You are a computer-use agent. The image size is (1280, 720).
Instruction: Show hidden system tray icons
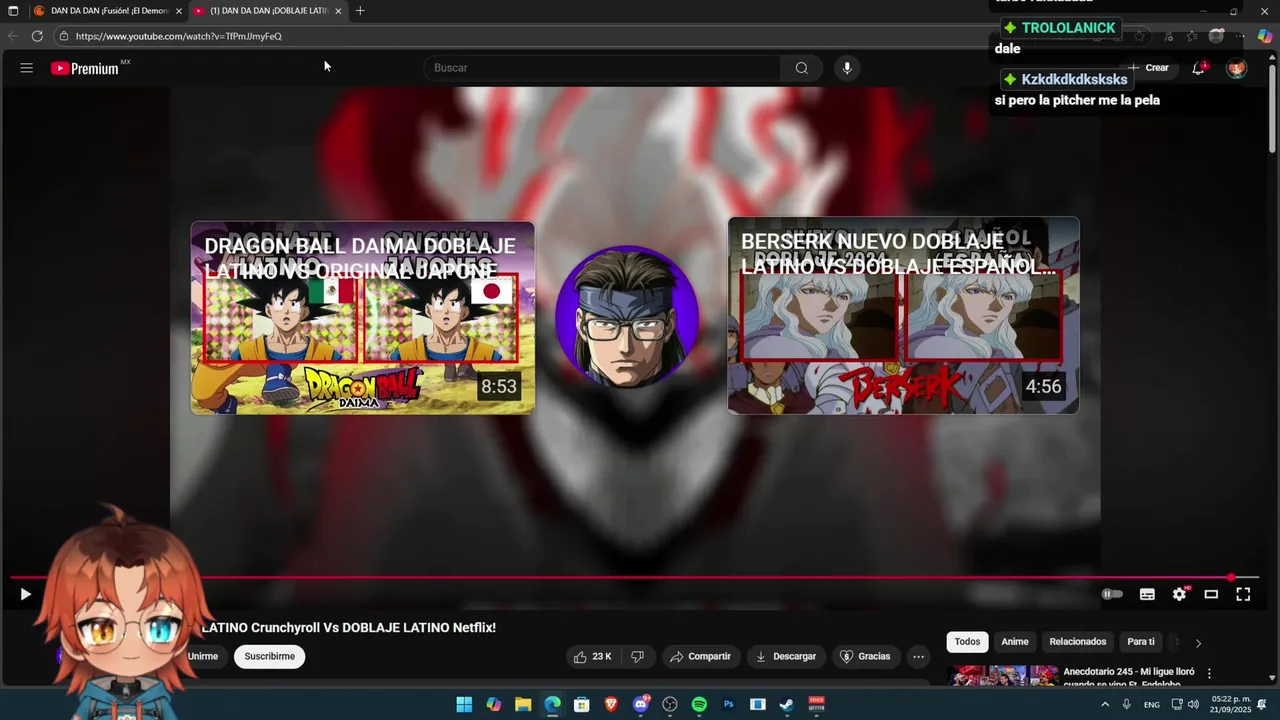click(1105, 705)
